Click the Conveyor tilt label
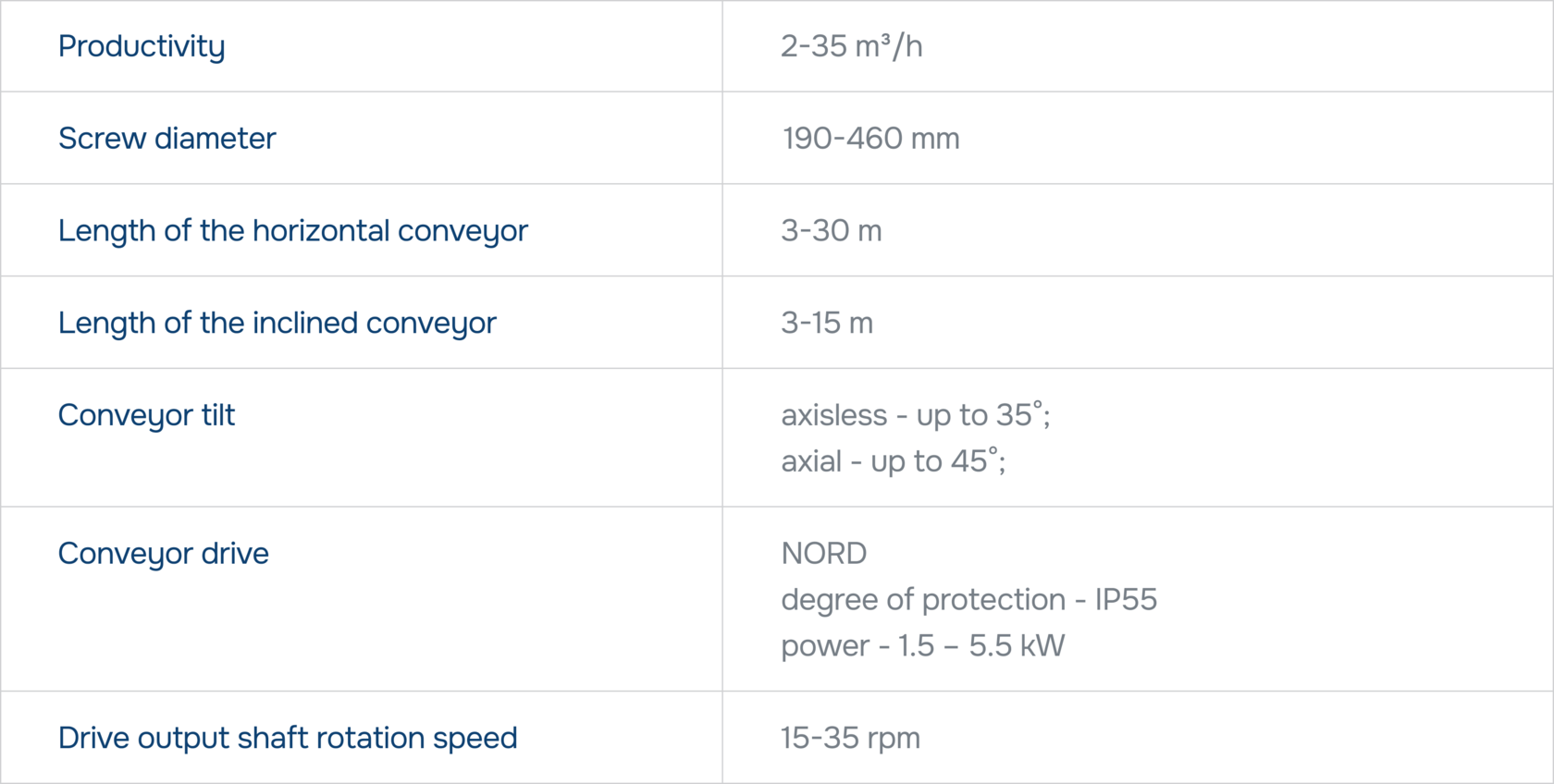The width and height of the screenshot is (1554, 784). (146, 416)
